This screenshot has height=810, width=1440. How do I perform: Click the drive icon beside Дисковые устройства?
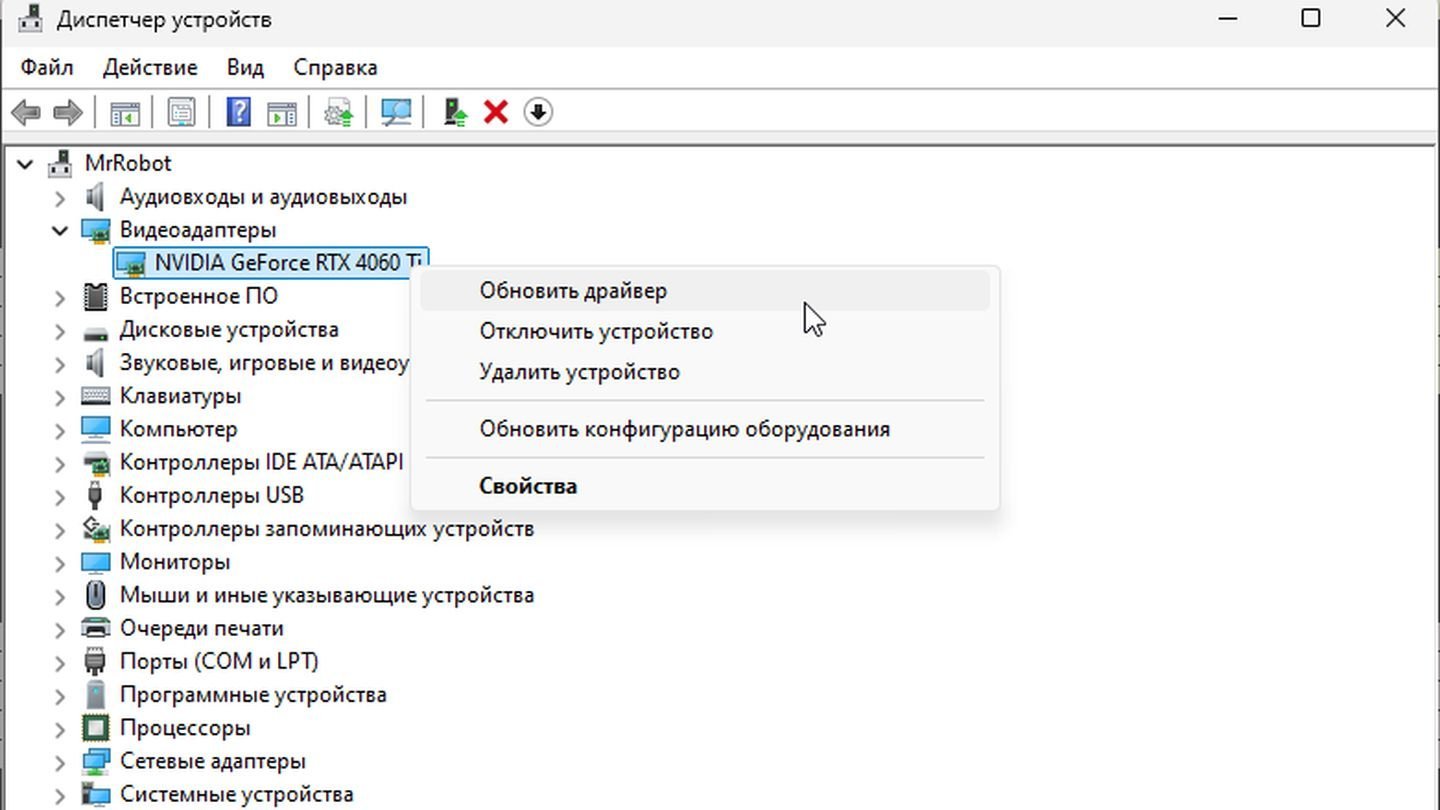[95, 331]
